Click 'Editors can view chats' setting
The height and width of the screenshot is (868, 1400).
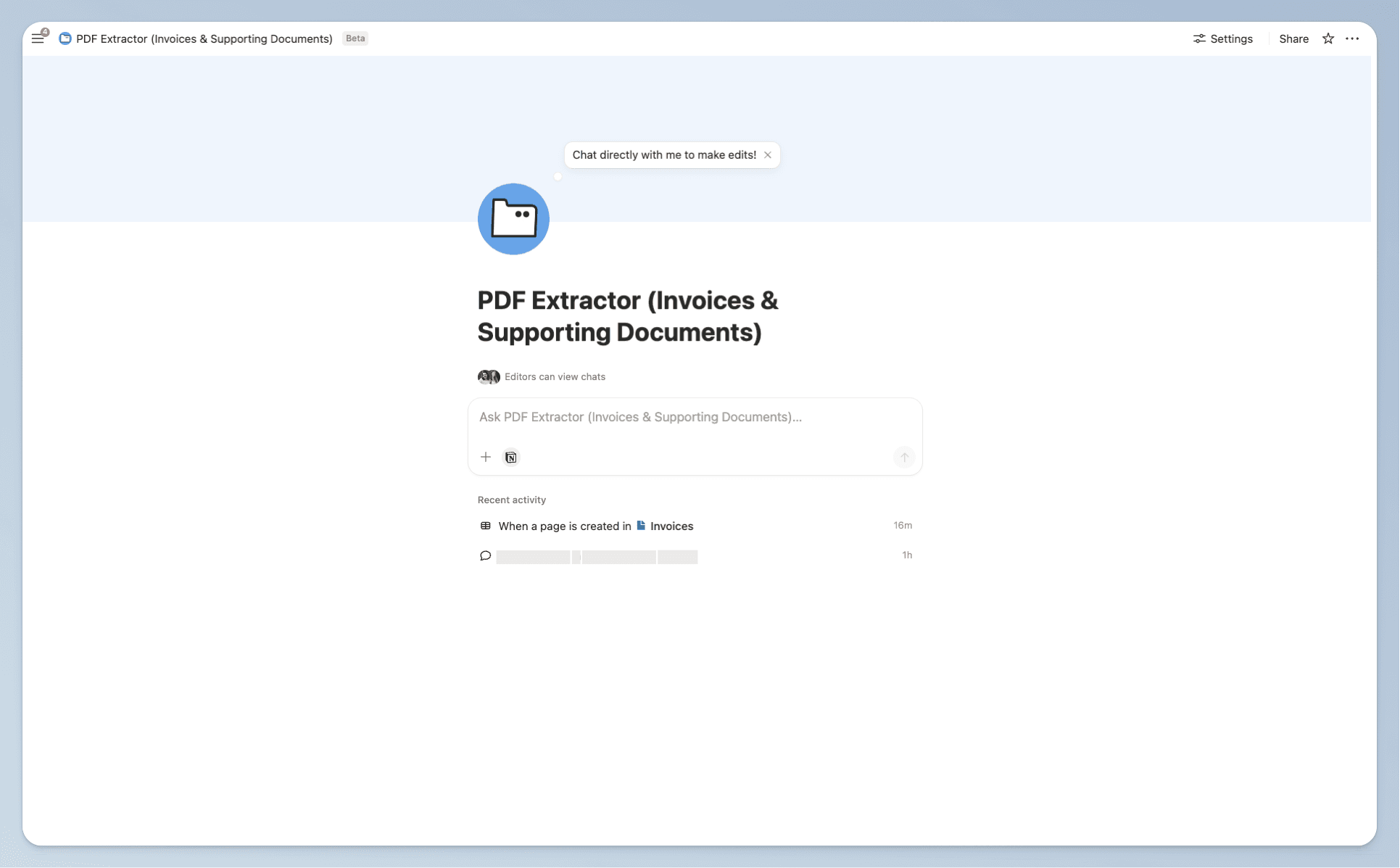[554, 376]
